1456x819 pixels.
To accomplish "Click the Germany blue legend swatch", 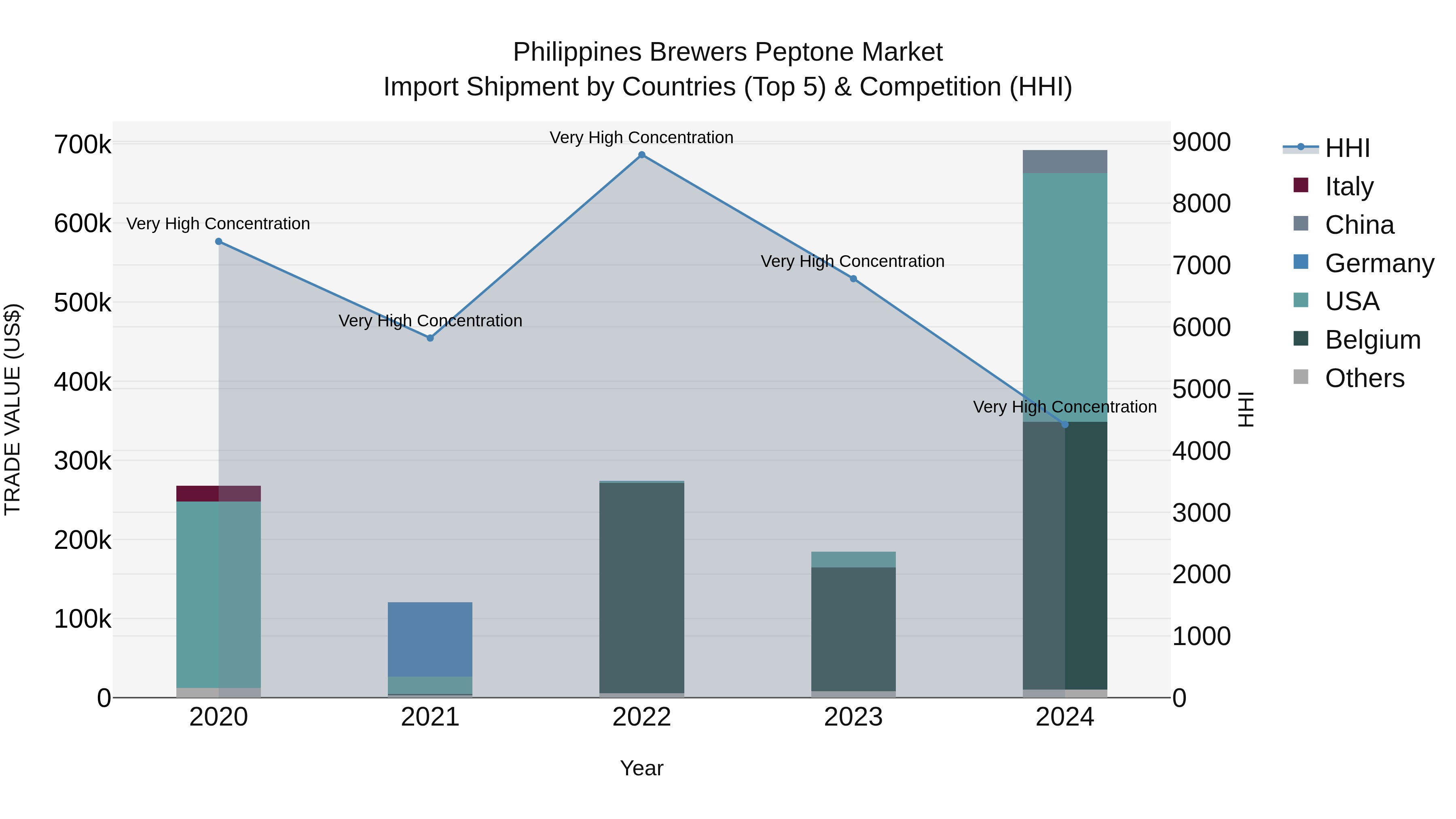I will (1301, 262).
